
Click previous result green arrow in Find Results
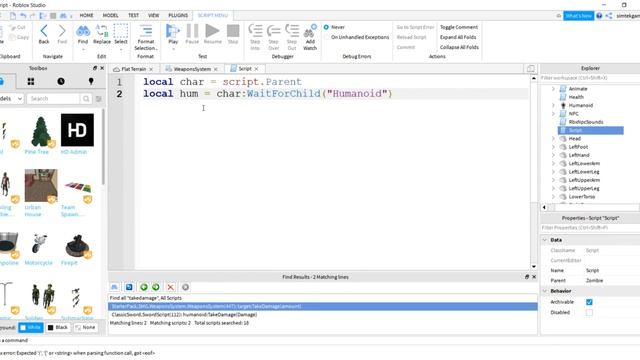coord(144,287)
